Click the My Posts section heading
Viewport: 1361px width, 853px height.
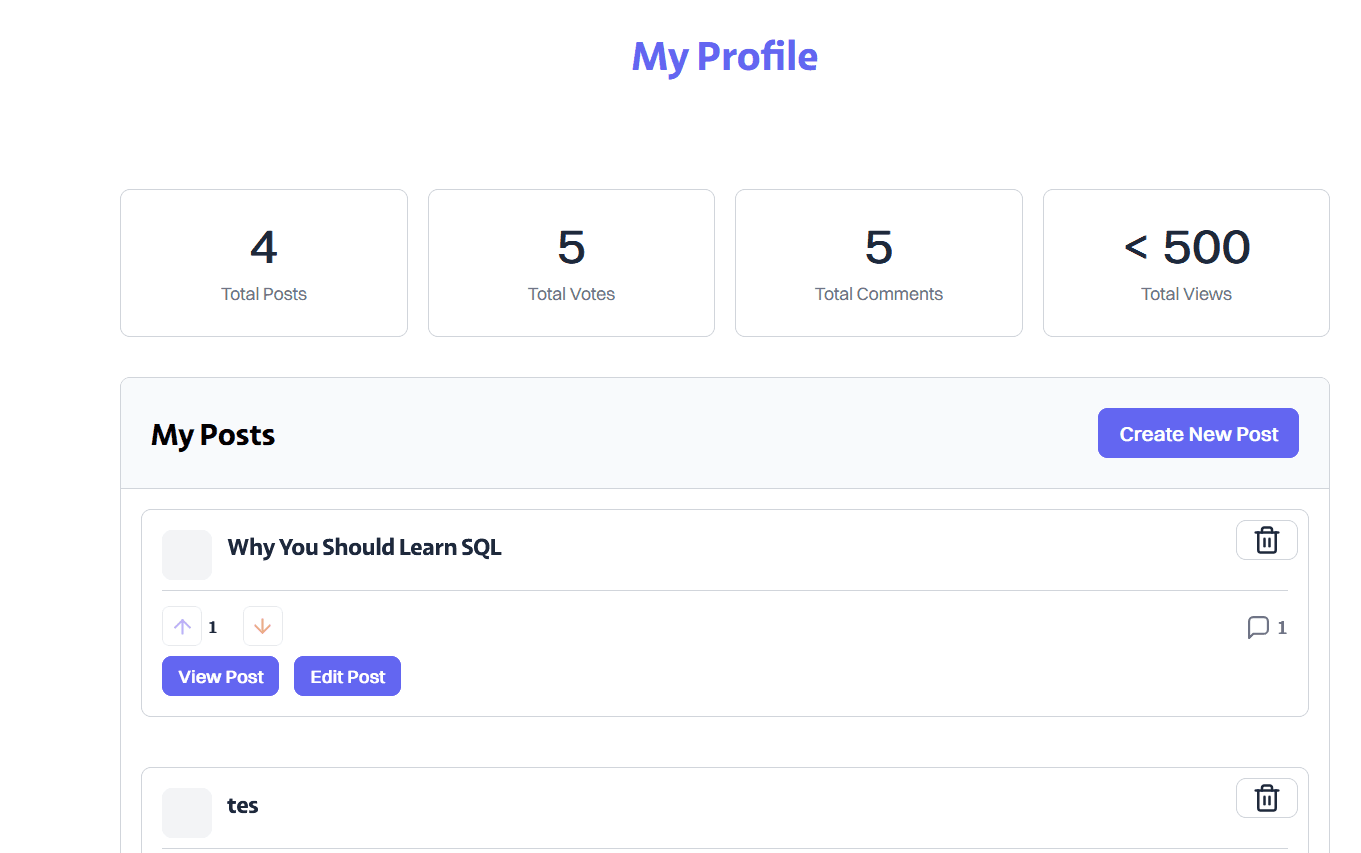[213, 435]
